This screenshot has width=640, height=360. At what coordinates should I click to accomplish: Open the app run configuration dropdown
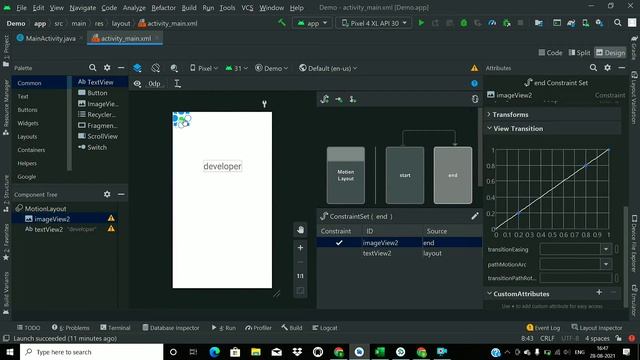tap(312, 23)
